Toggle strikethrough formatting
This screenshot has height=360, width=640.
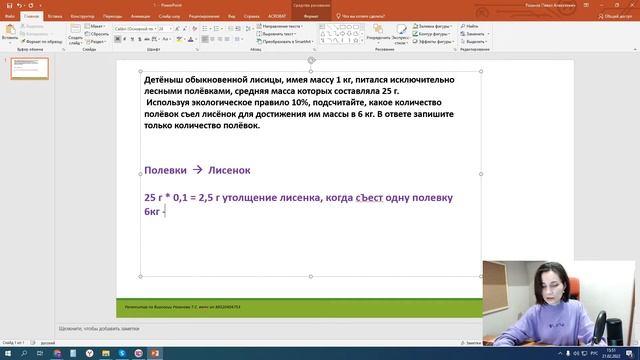point(147,39)
